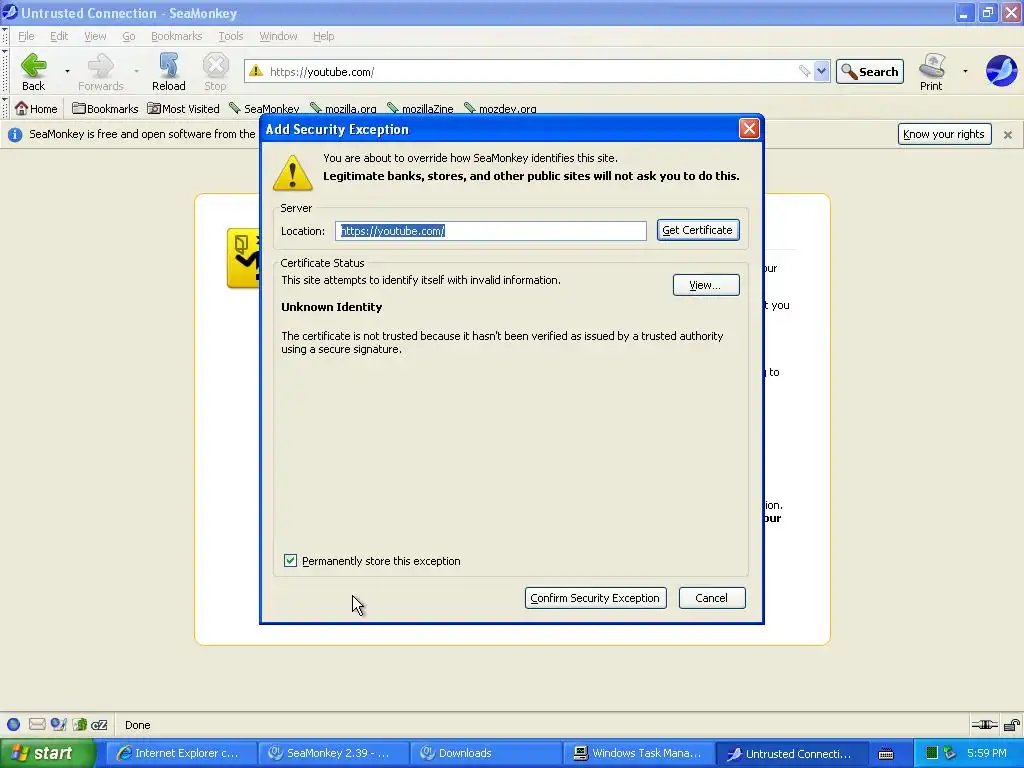Close the Add Security Exception dialog
This screenshot has height=768, width=1024.
[x=748, y=129]
